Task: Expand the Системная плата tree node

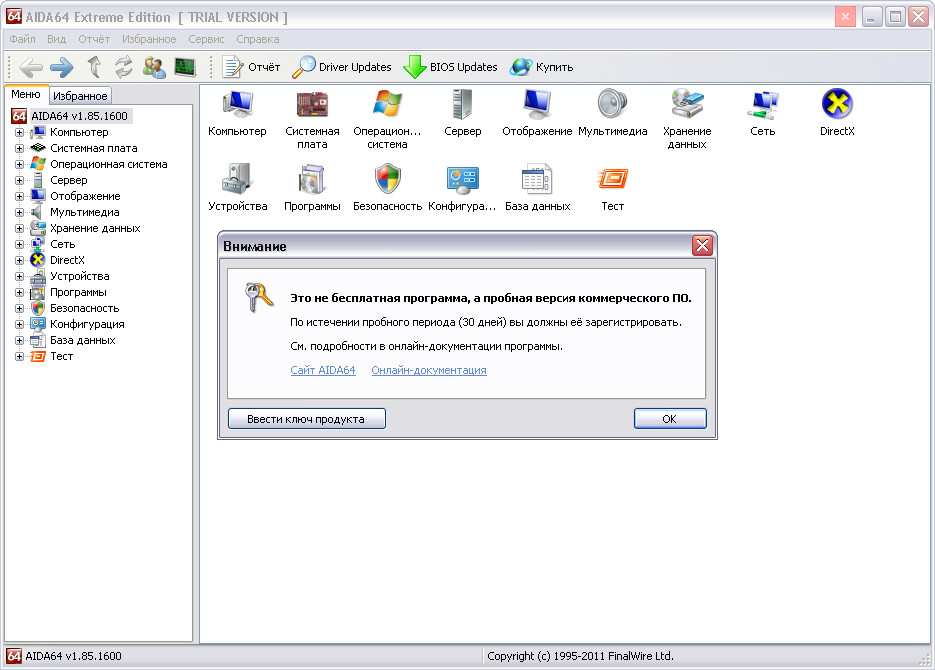Action: click(19, 148)
